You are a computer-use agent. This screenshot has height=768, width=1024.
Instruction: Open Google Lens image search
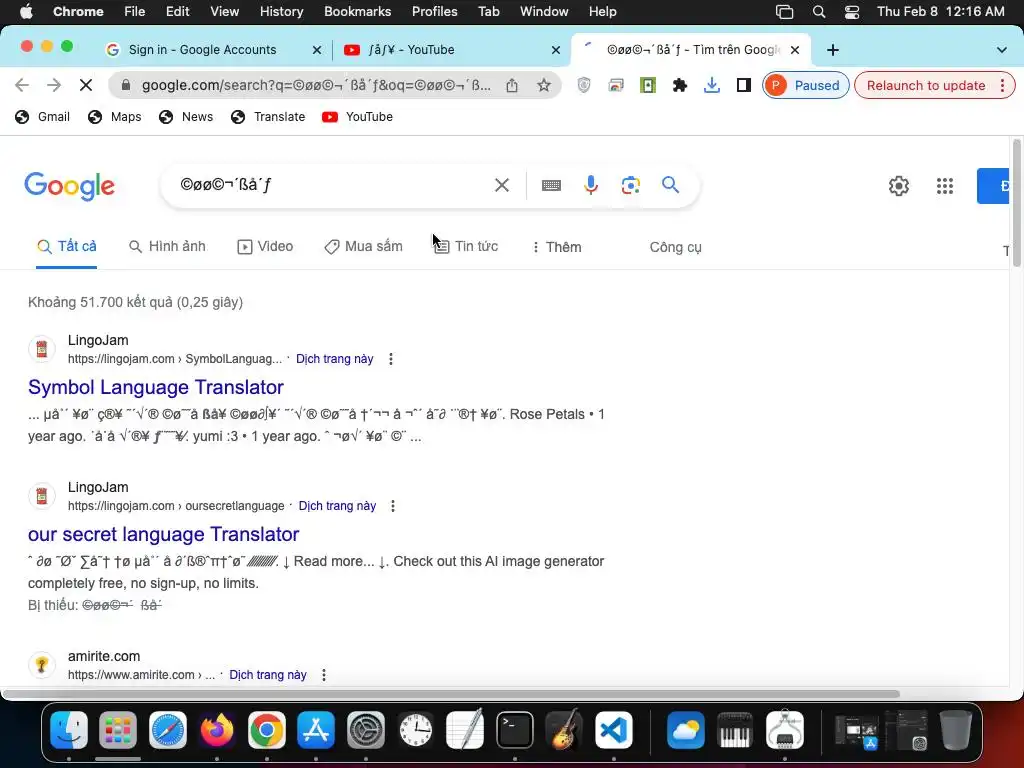point(630,185)
